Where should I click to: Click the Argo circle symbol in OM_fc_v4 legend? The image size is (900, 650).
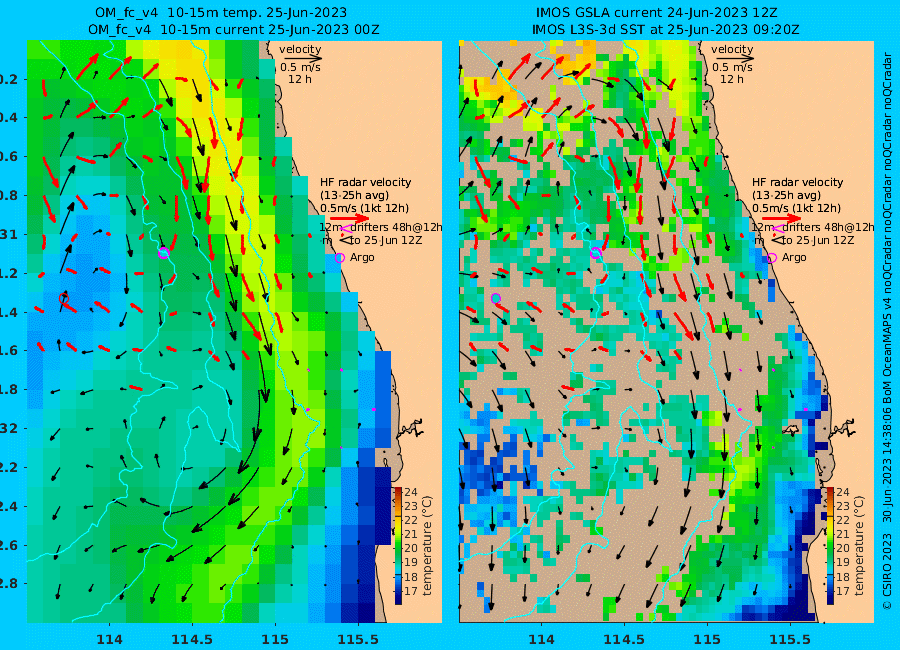pos(340,258)
